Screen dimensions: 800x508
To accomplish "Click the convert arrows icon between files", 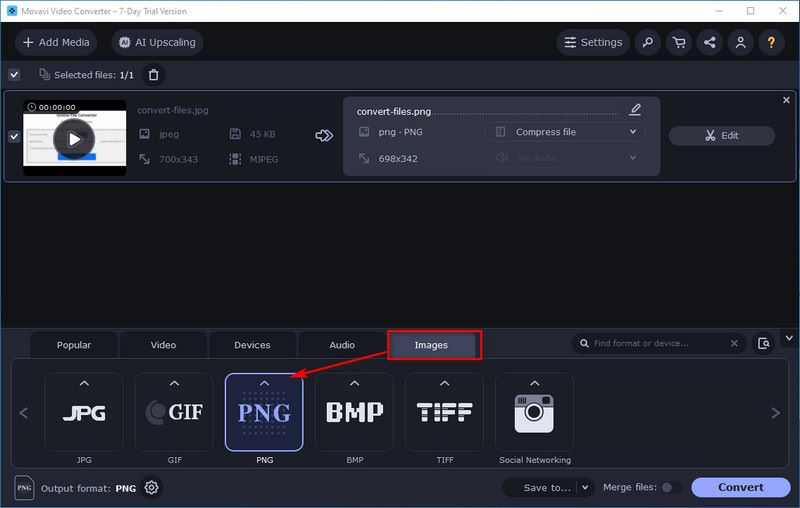I will pos(324,136).
